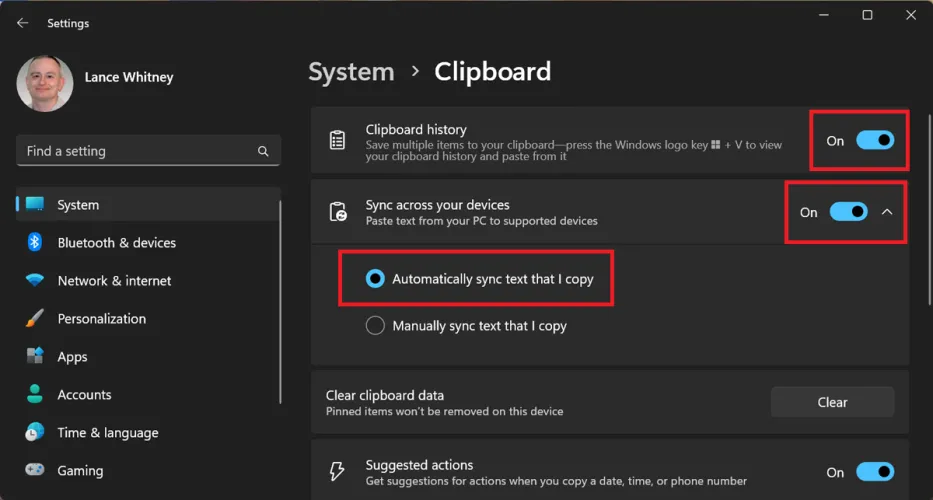933x500 pixels.
Task: Click the Apps icon in sidebar
Action: pyautogui.click(x=35, y=357)
